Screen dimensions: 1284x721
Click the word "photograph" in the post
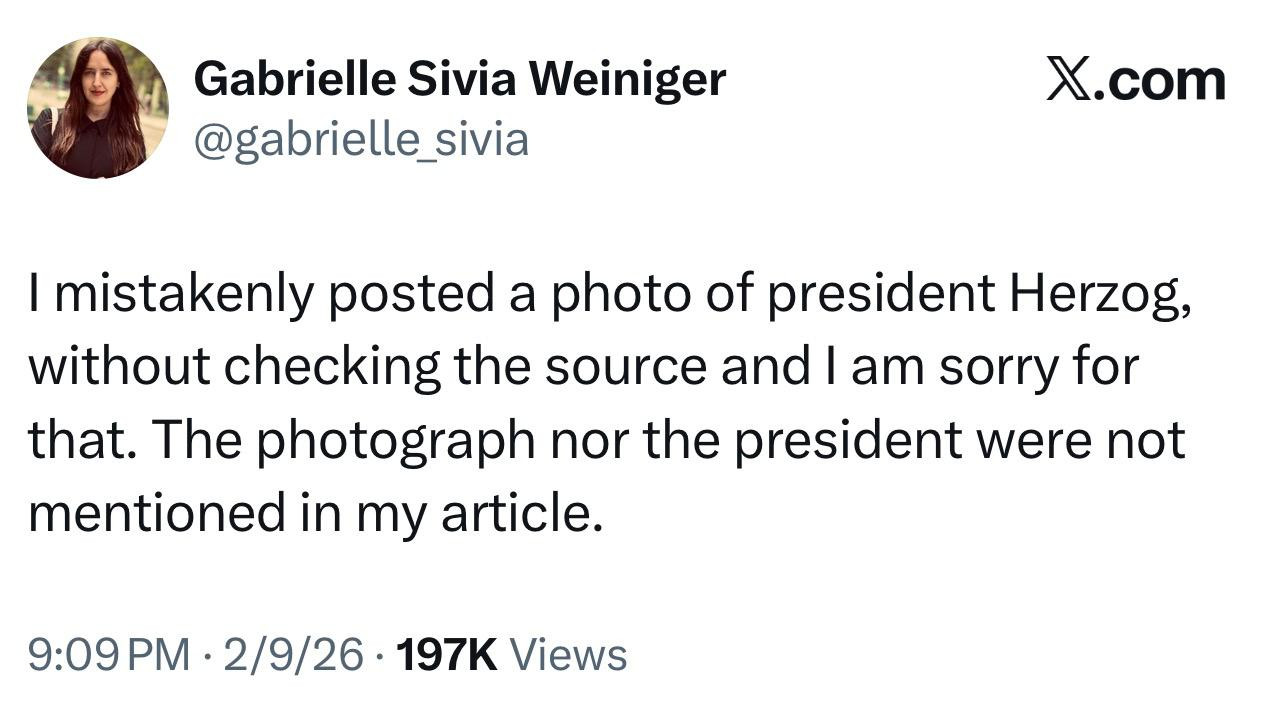[395, 441]
